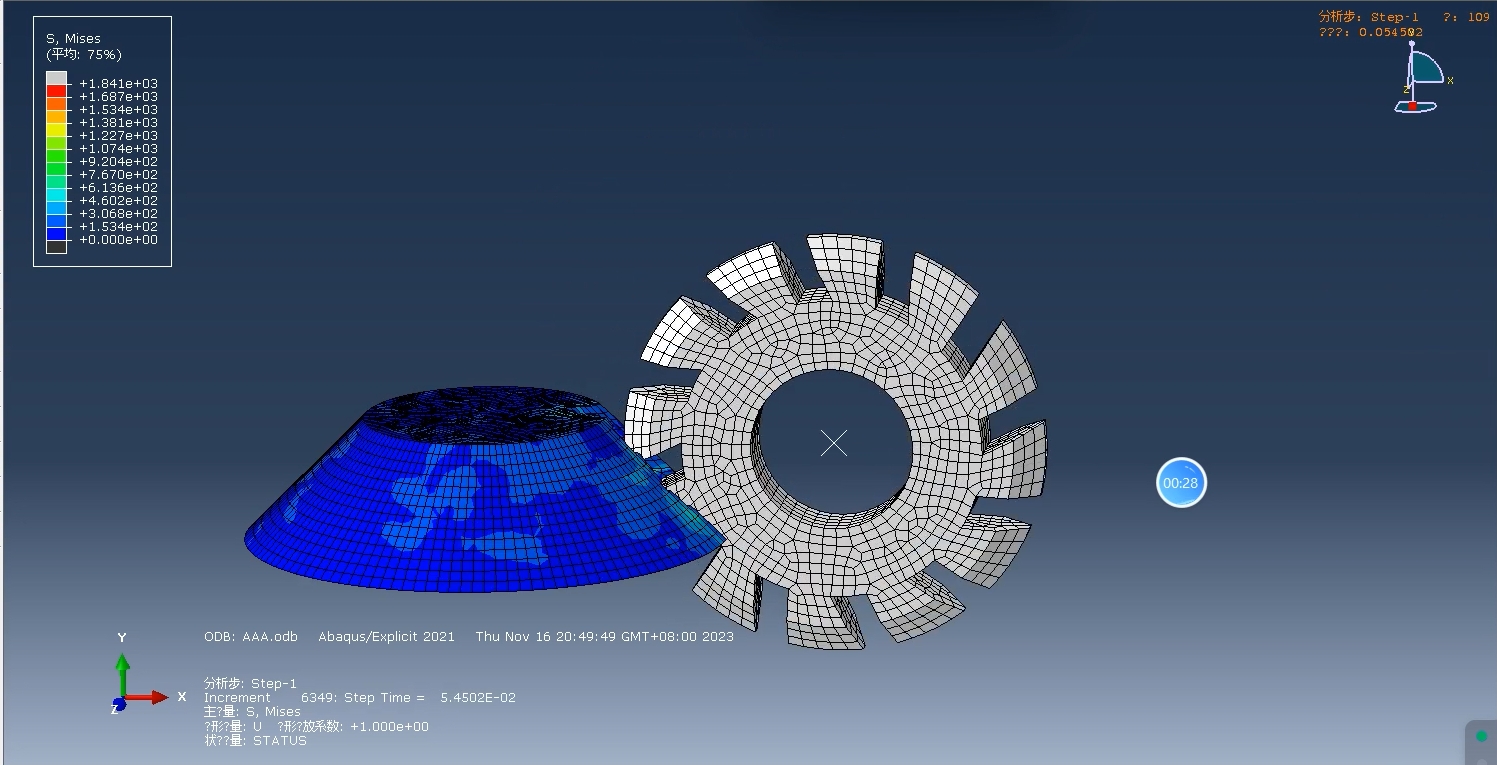Click the maximum value +1.841e+03 in legend
Viewport: 1497px width, 765px height.
point(119,83)
